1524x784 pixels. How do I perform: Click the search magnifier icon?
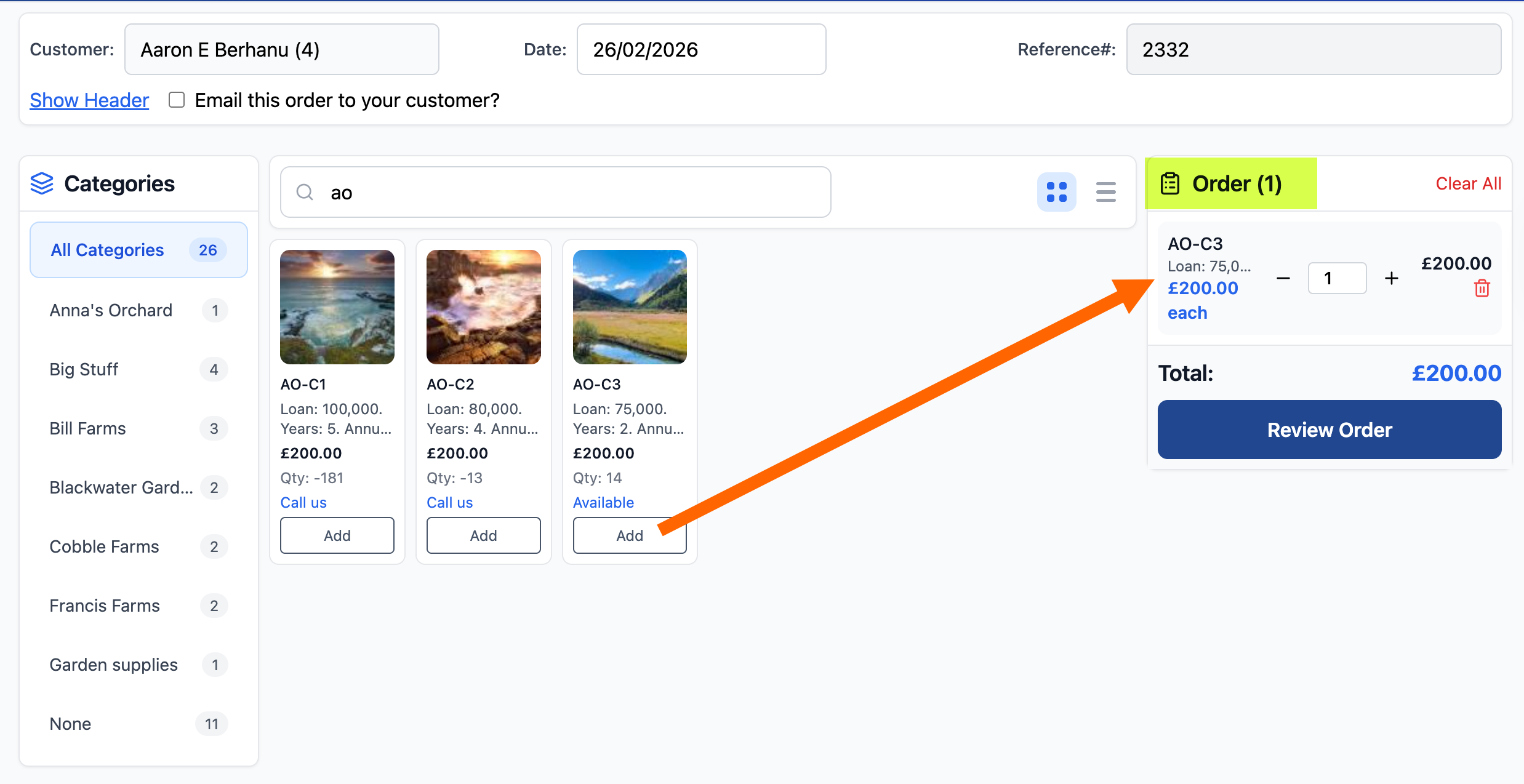pos(305,193)
